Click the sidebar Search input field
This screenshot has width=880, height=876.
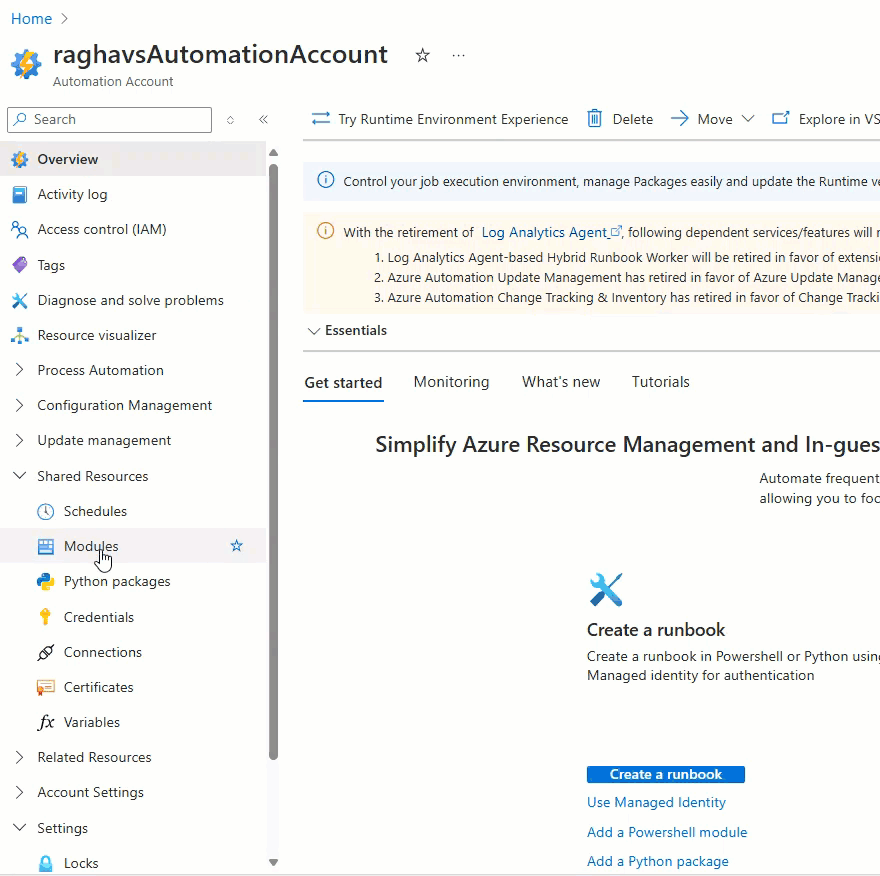click(x=109, y=120)
